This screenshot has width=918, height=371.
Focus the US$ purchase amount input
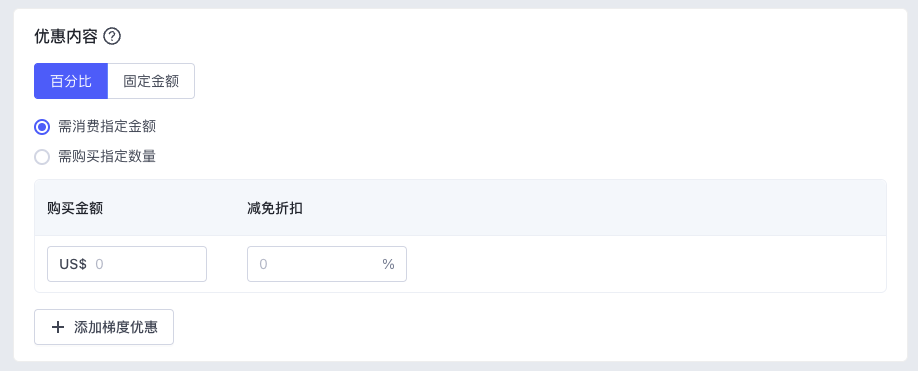tap(127, 264)
